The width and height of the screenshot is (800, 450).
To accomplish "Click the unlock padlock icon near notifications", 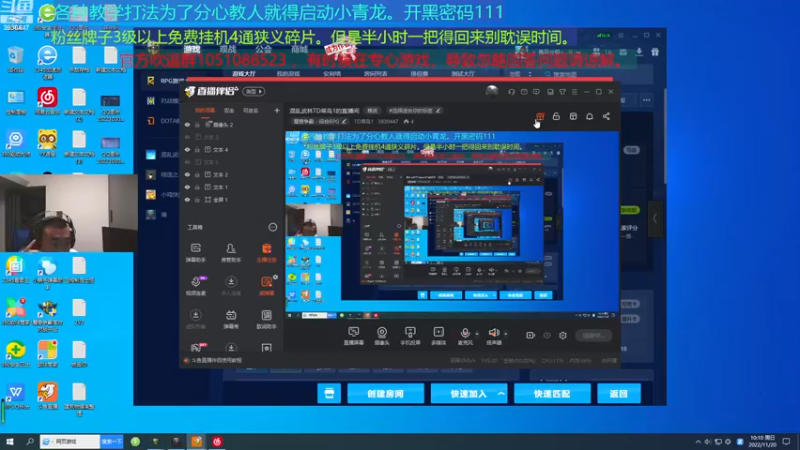I will [556, 117].
